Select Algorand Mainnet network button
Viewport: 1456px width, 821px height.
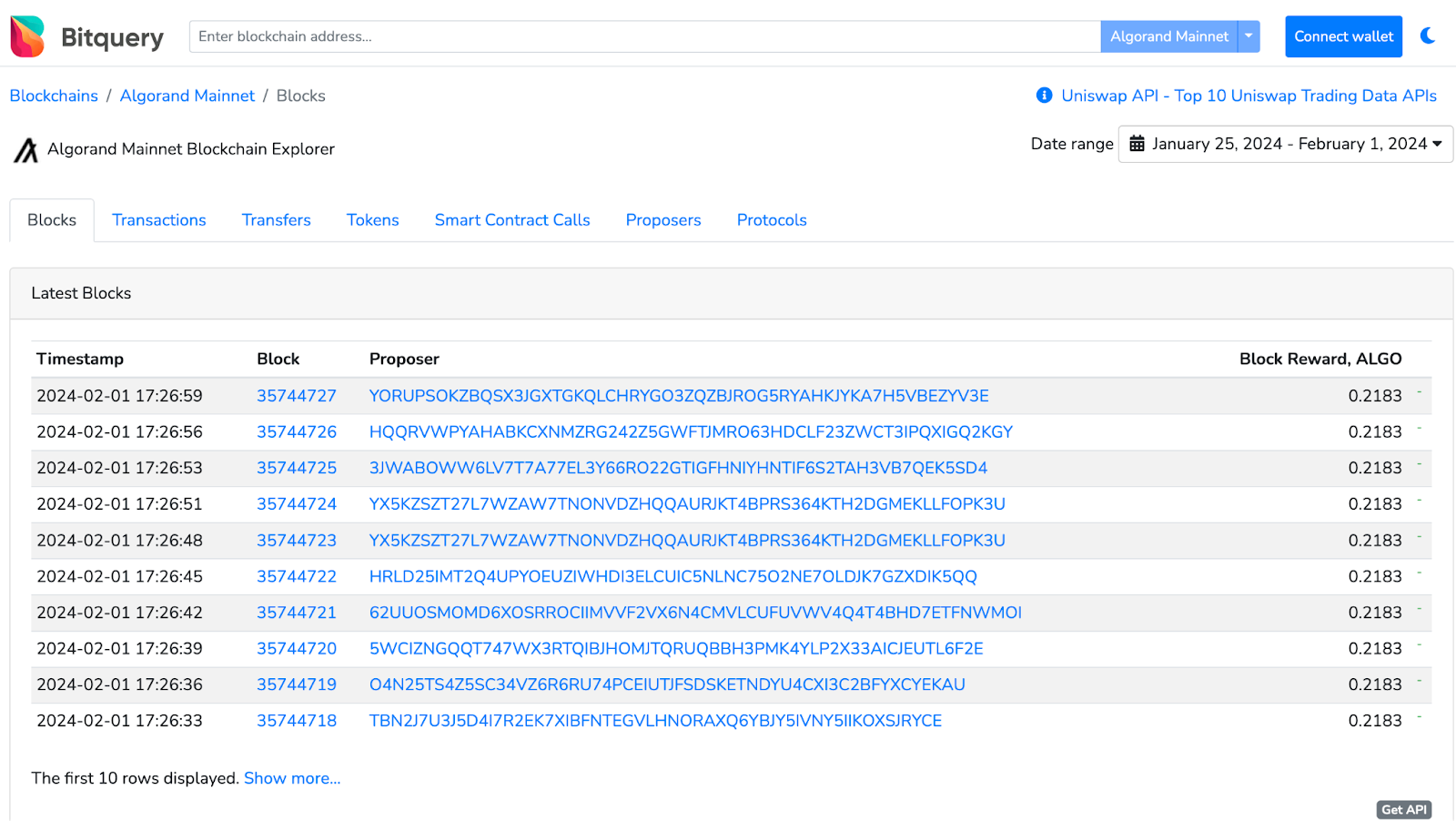click(1169, 36)
